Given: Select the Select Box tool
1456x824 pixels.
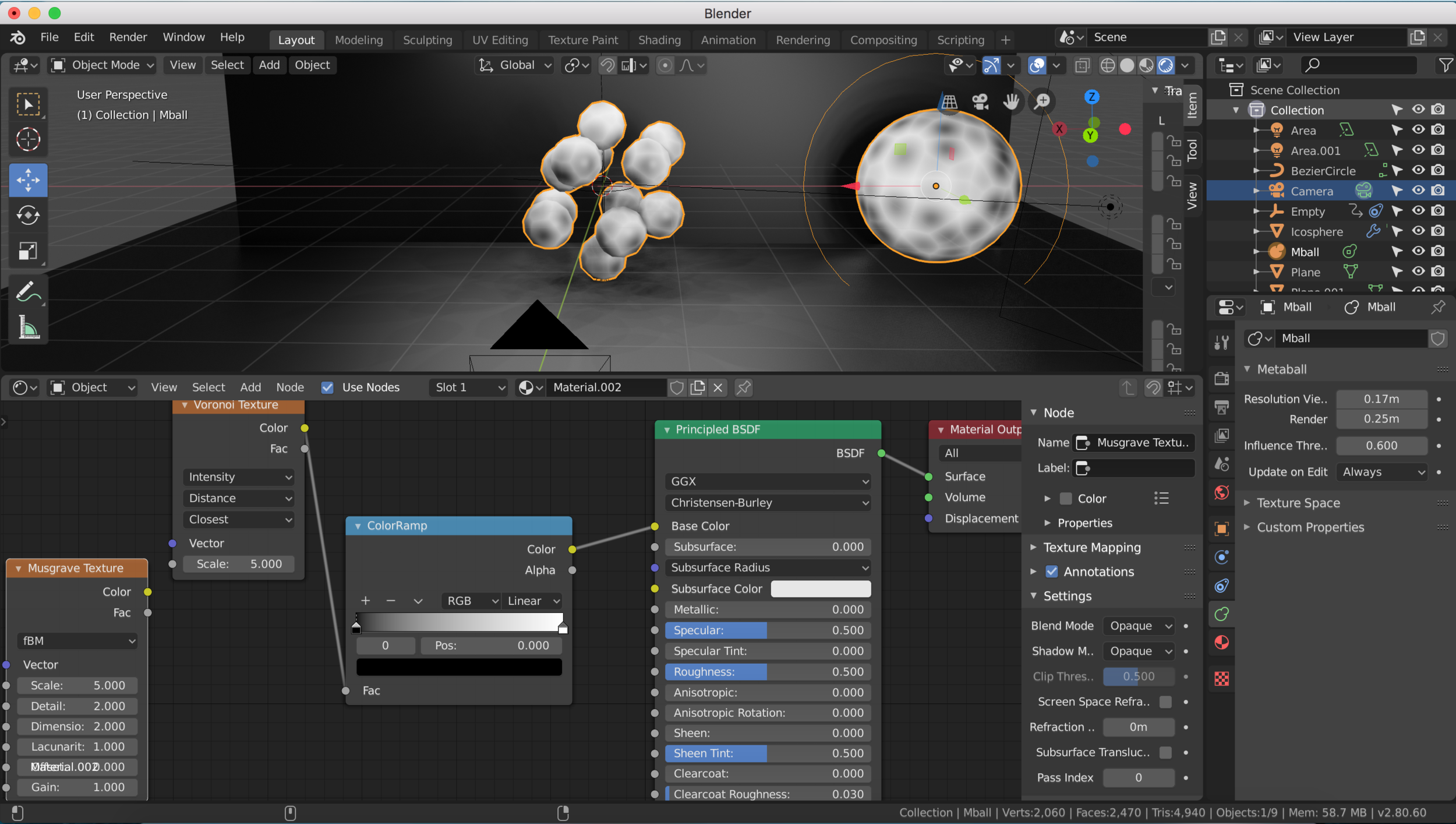Looking at the screenshot, I should pos(28,105).
